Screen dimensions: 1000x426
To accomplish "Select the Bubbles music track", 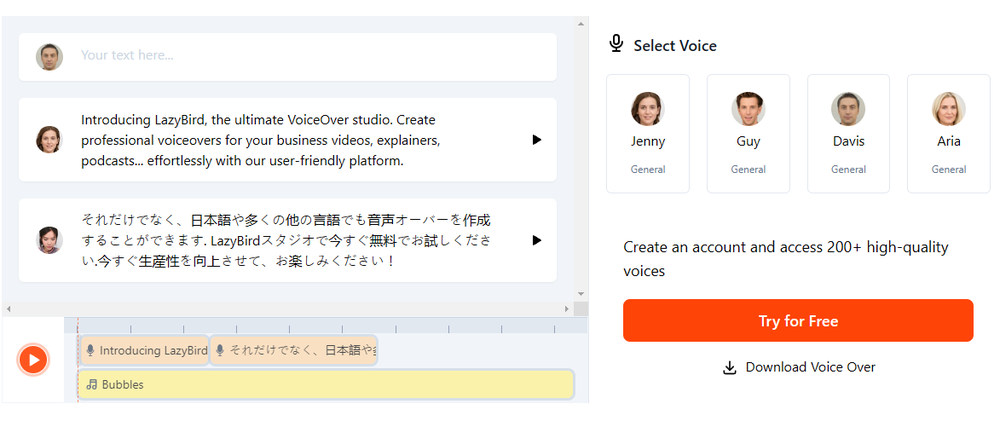I will (326, 385).
